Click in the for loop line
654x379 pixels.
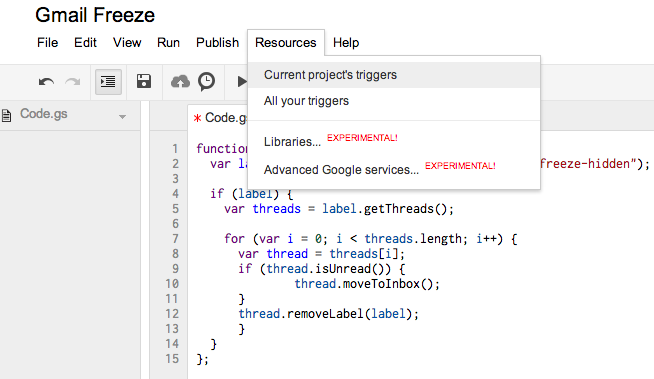click(371, 238)
